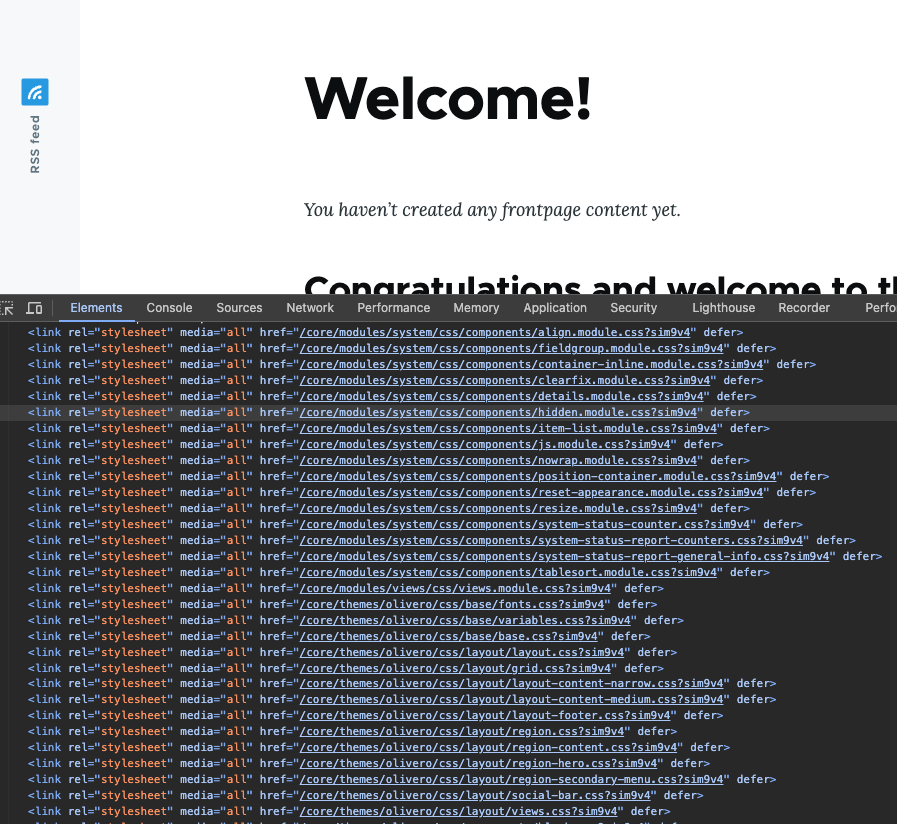Switch to the Performance tab
The width and height of the screenshot is (897, 824).
click(x=394, y=308)
